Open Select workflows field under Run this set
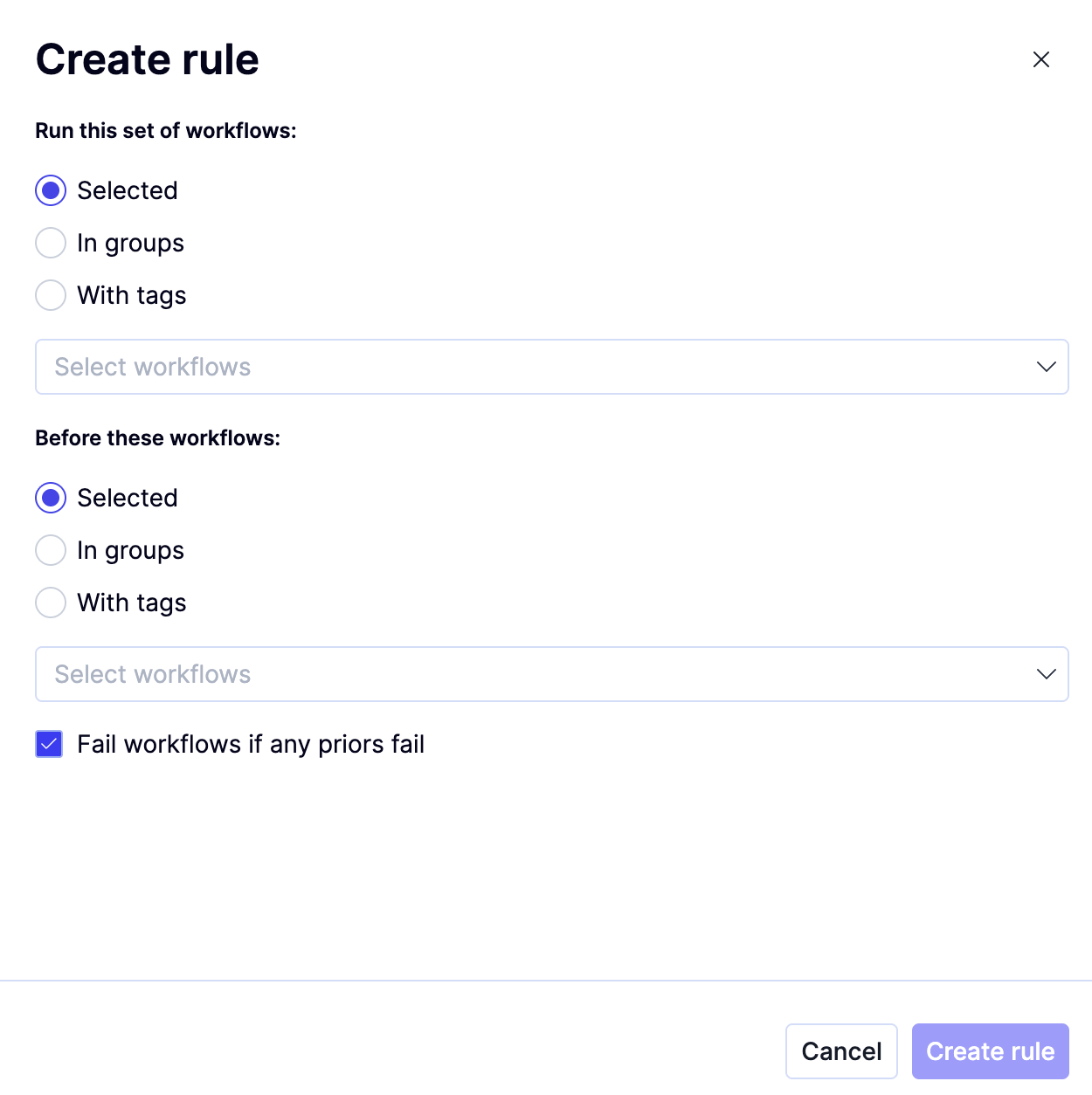The width and height of the screenshot is (1092, 1095). [552, 367]
